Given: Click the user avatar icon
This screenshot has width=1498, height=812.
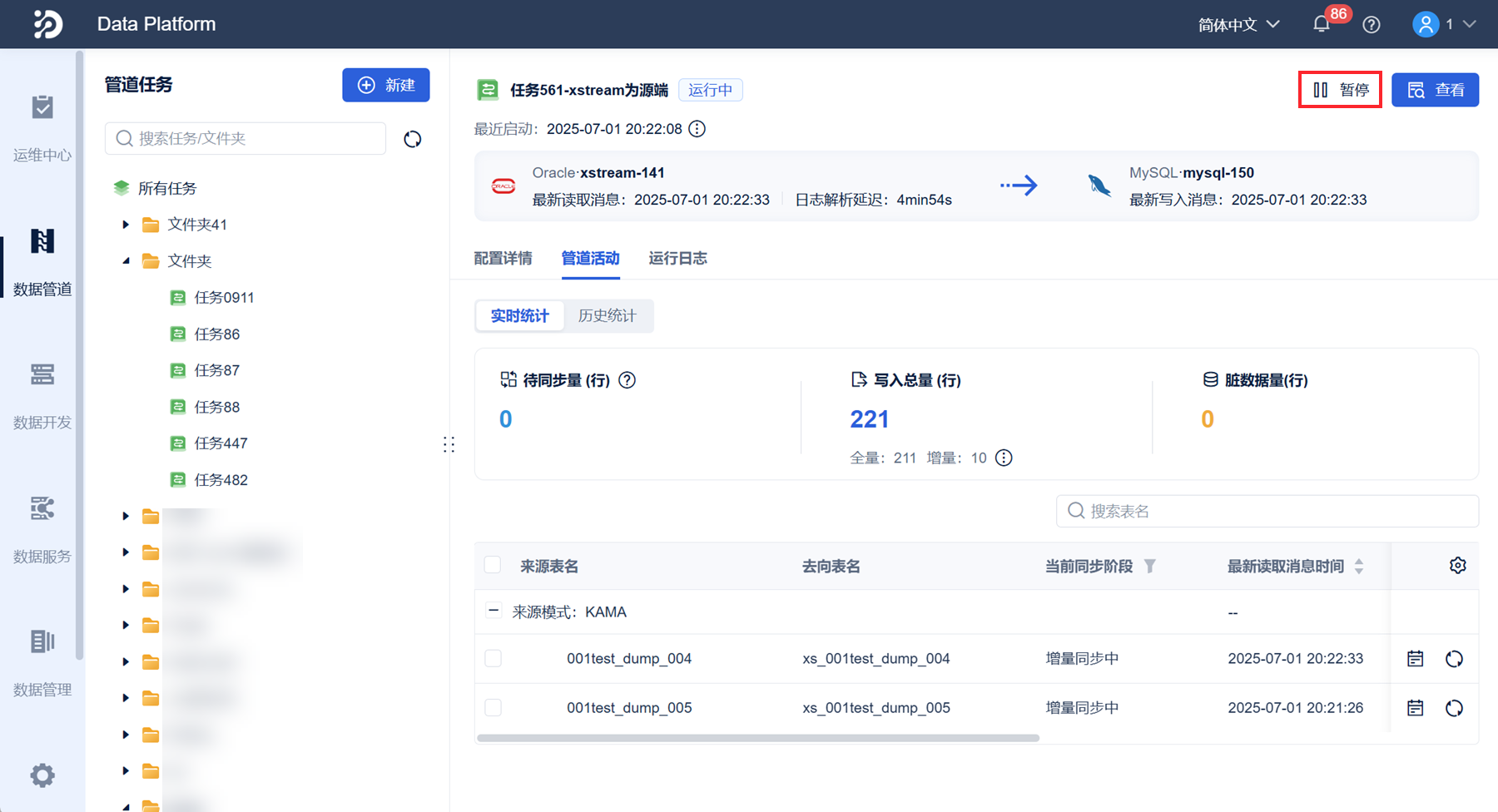Looking at the screenshot, I should (x=1426, y=24).
